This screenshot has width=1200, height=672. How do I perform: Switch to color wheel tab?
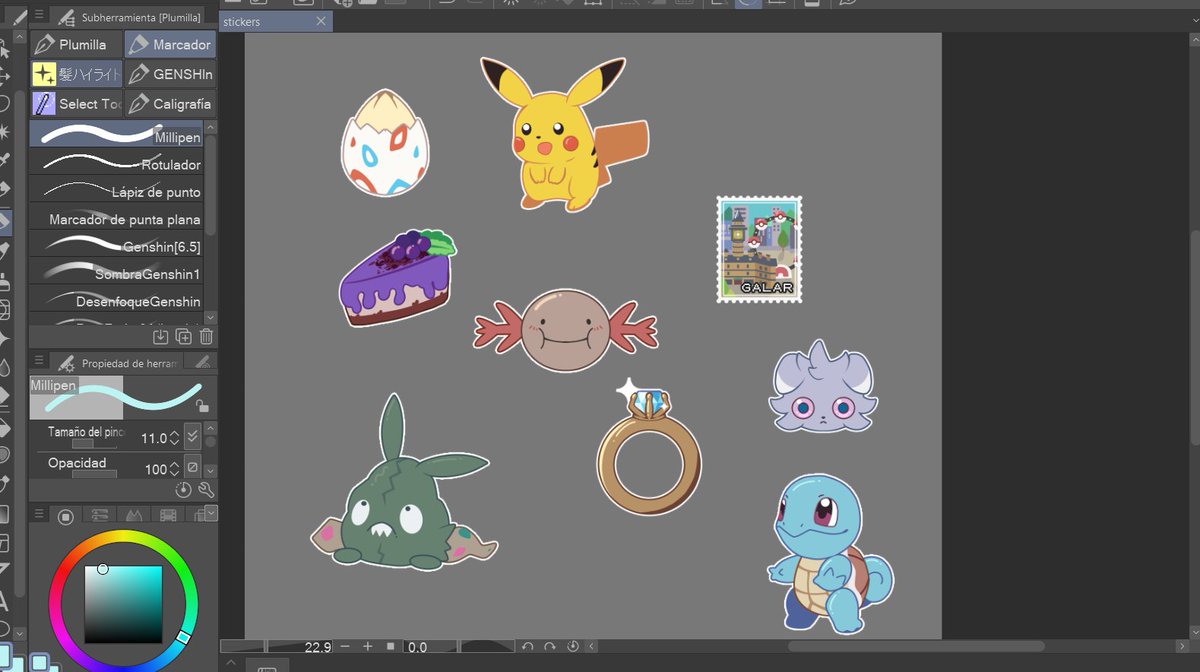65,516
